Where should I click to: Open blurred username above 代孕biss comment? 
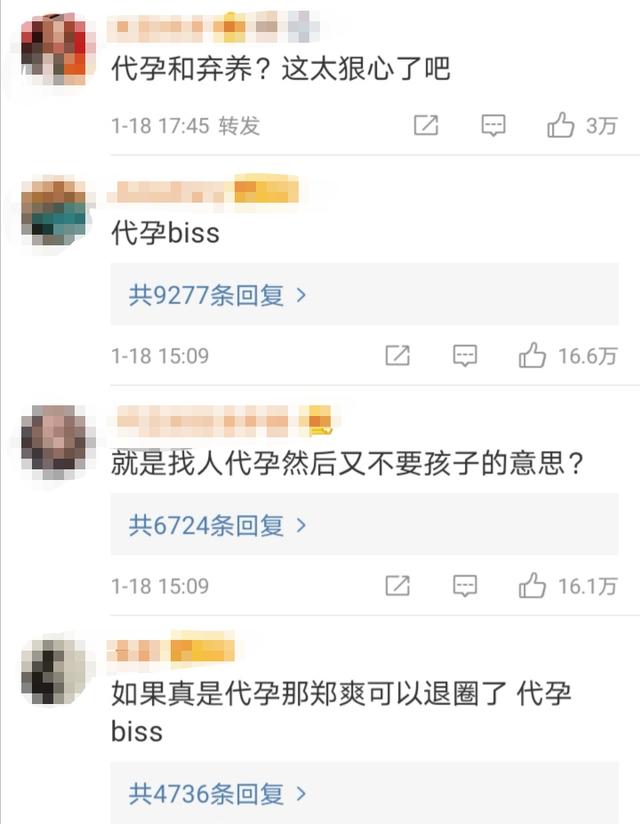[x=204, y=191]
